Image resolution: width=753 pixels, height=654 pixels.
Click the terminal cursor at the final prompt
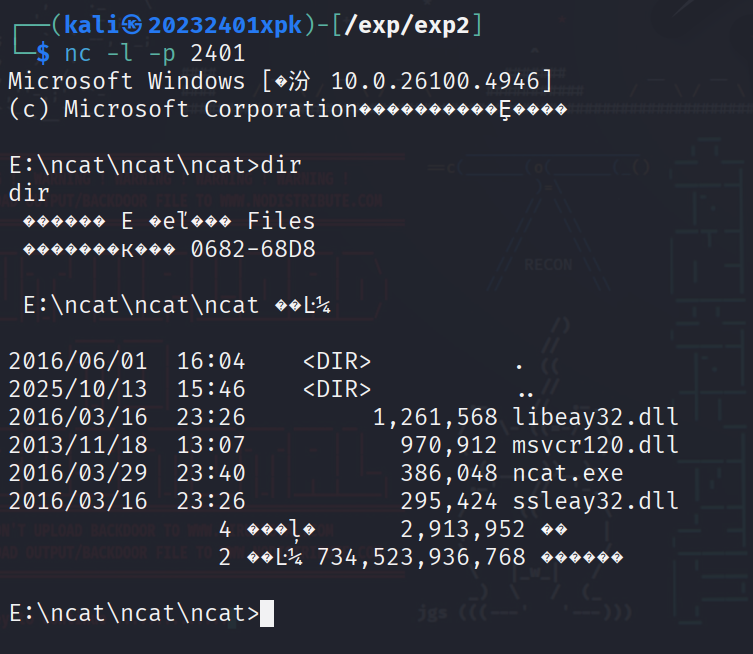[266, 613]
